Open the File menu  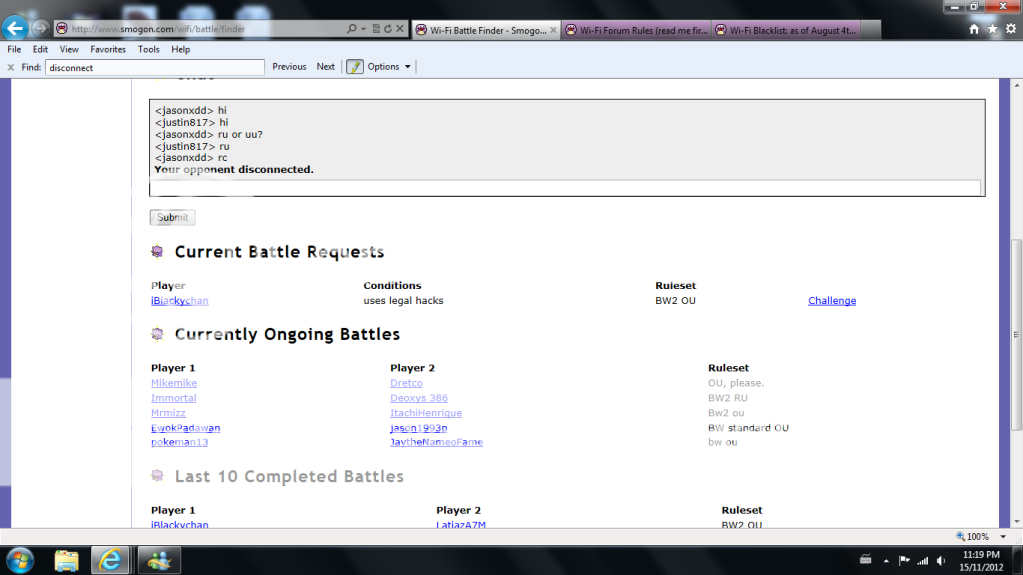point(14,49)
